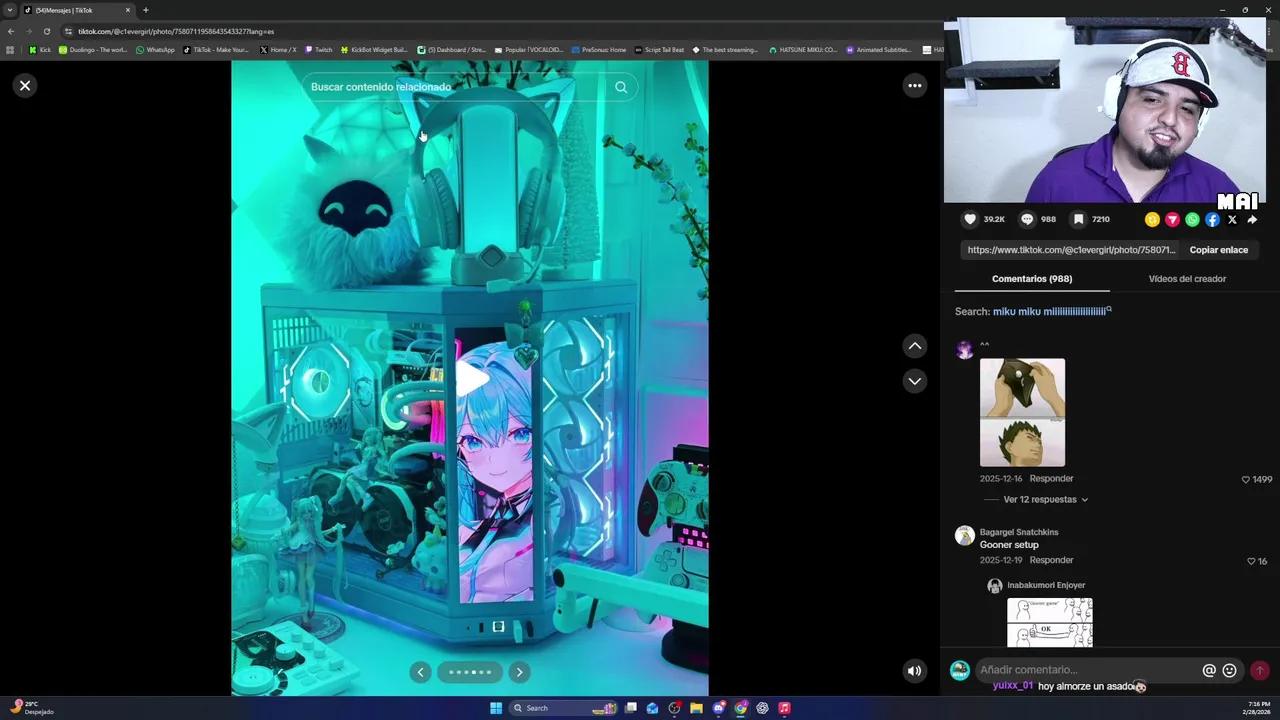Play the video via the center play button
This screenshot has height=720, width=1280.
(x=471, y=378)
